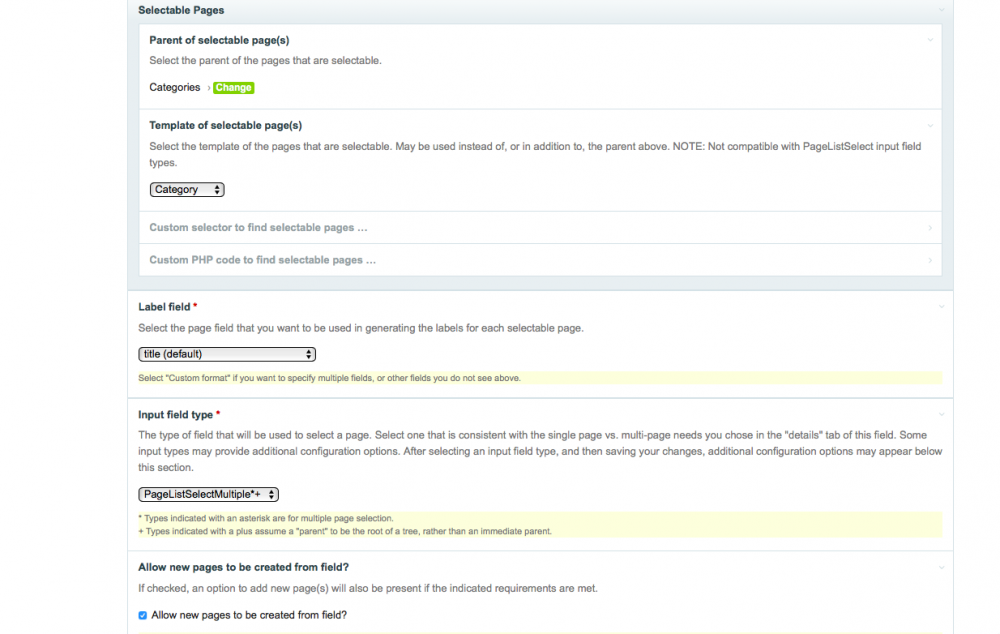Click the collapse chevron for Selectable Pages
This screenshot has width=1000, height=634.
click(941, 10)
